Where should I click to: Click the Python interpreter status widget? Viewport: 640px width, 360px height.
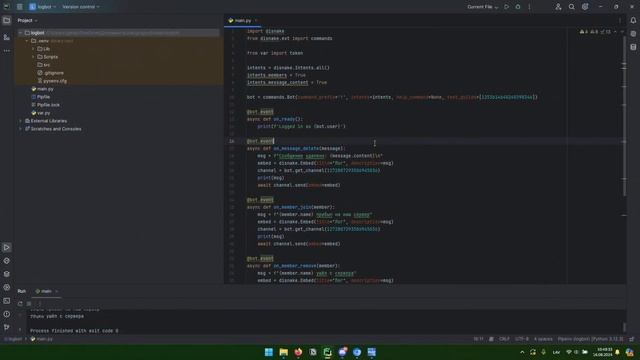pyautogui.click(x=590, y=339)
